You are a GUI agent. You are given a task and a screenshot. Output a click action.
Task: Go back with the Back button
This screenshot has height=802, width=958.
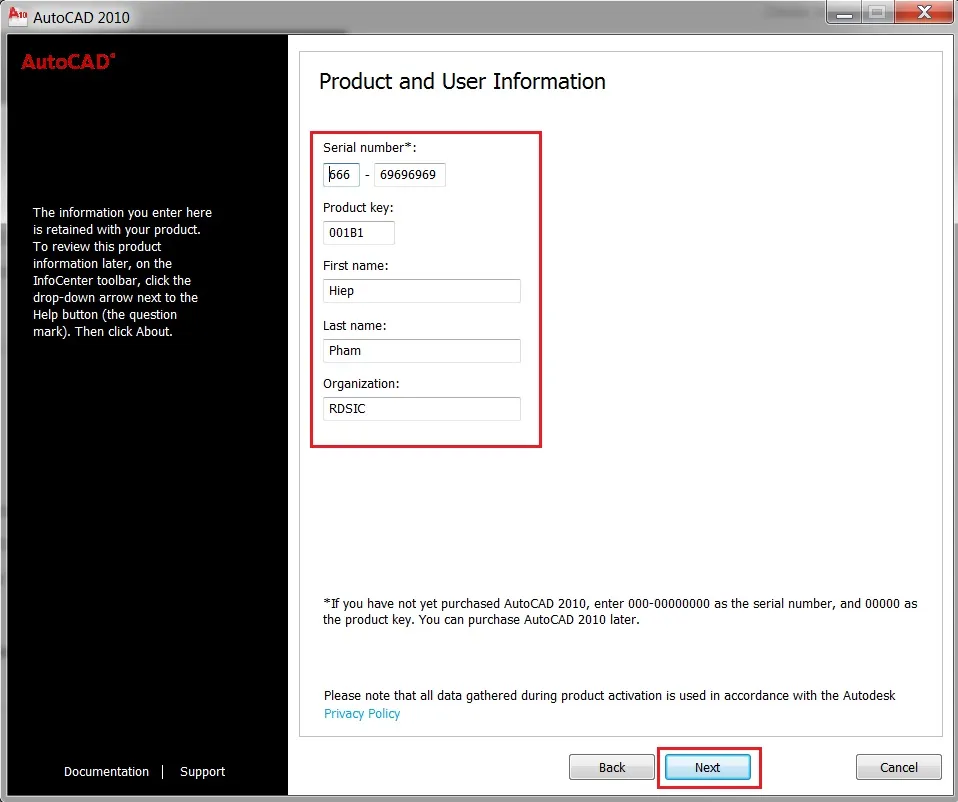coord(612,767)
